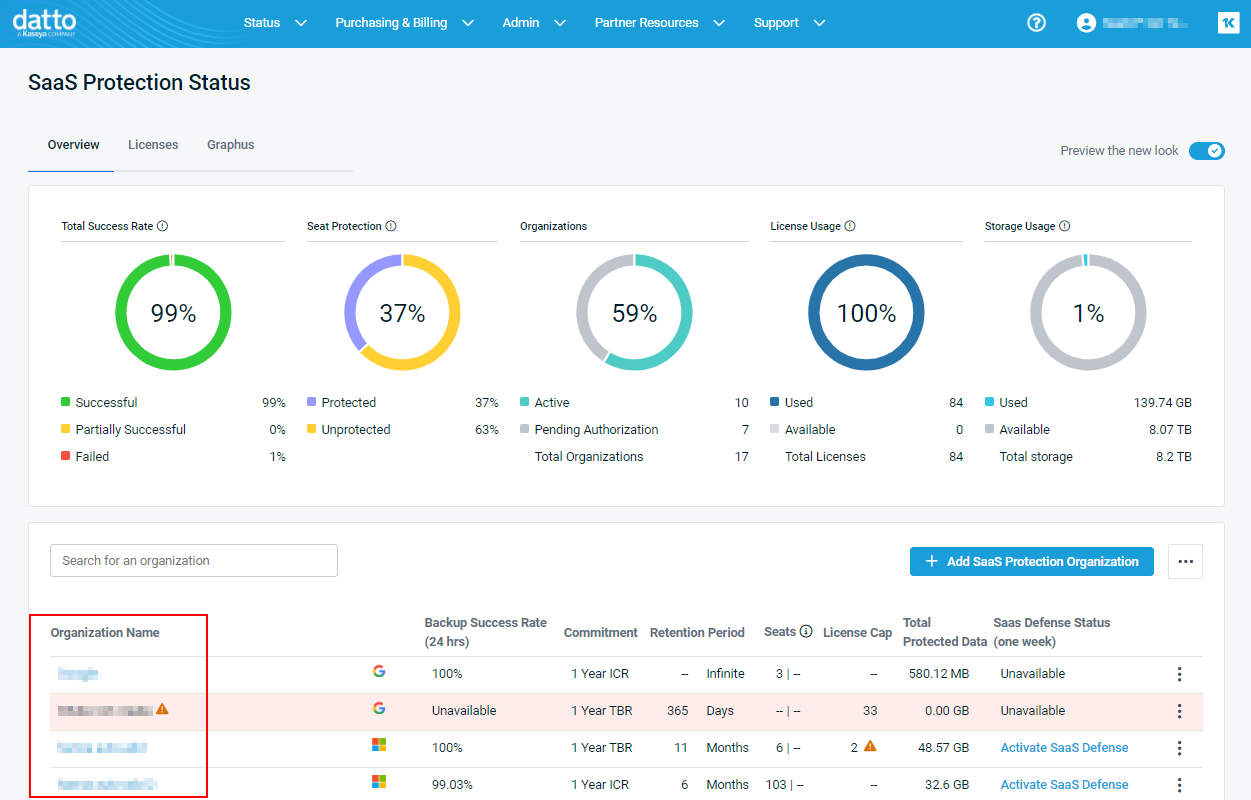
Task: Click the Kaseya K icon in header
Action: coord(1228,22)
